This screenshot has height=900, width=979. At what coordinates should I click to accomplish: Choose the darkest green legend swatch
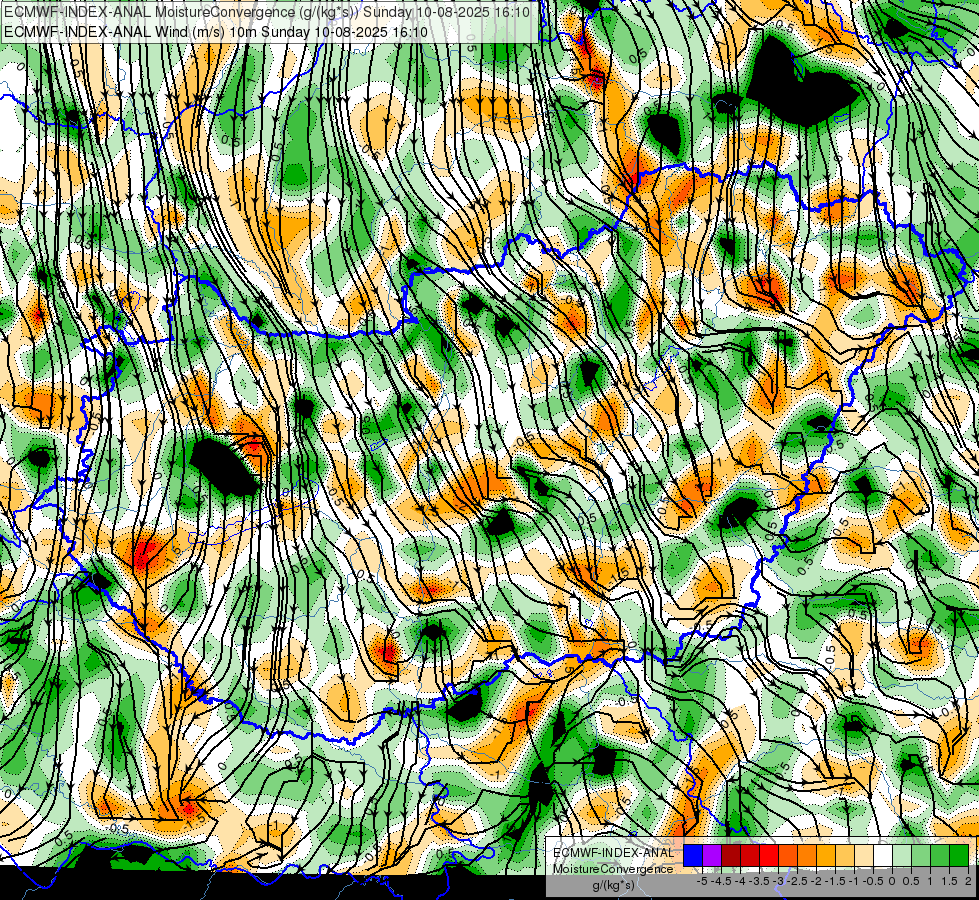coord(958,855)
